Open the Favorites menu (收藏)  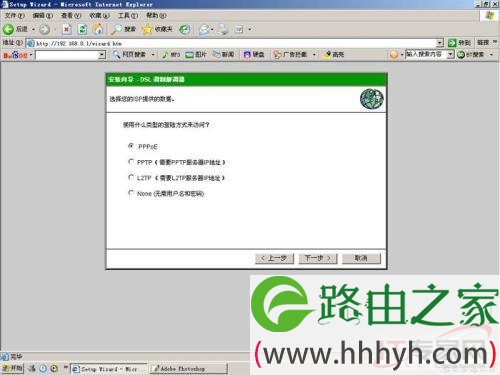pos(99,16)
